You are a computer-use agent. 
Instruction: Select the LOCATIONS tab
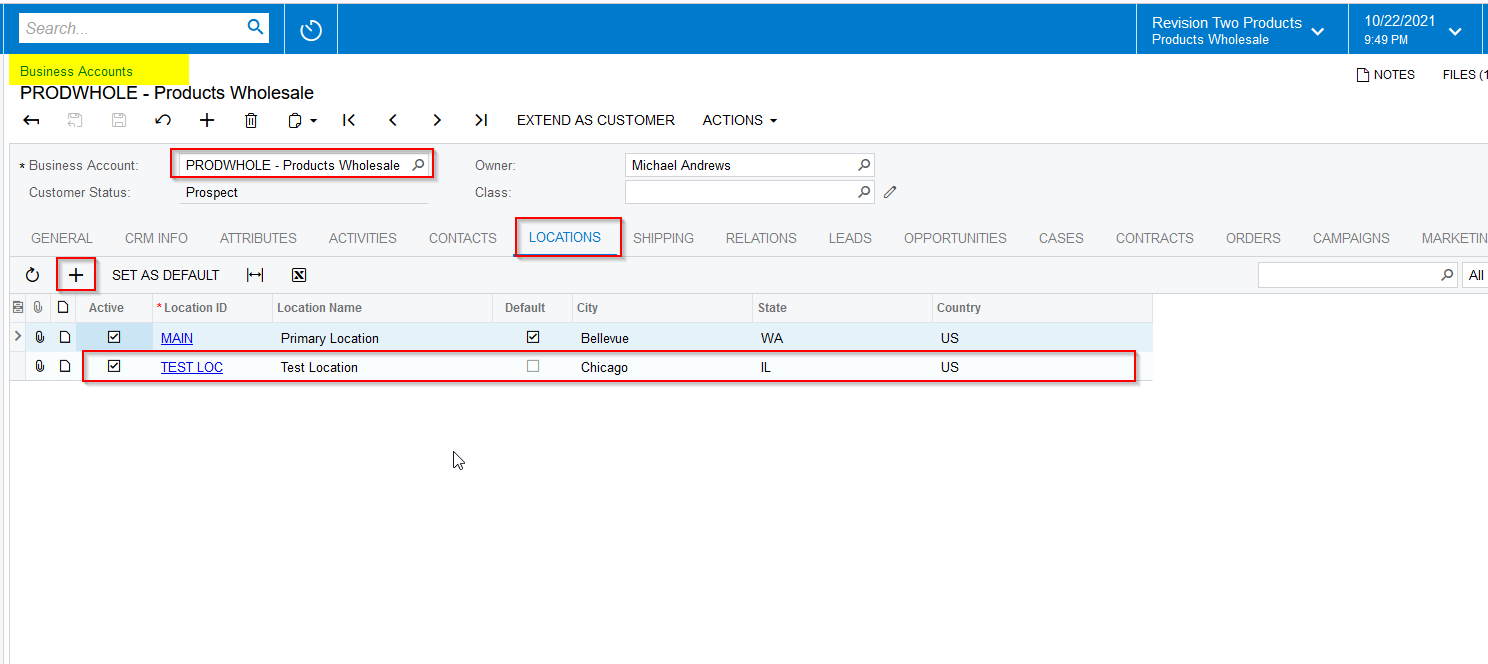tap(565, 237)
